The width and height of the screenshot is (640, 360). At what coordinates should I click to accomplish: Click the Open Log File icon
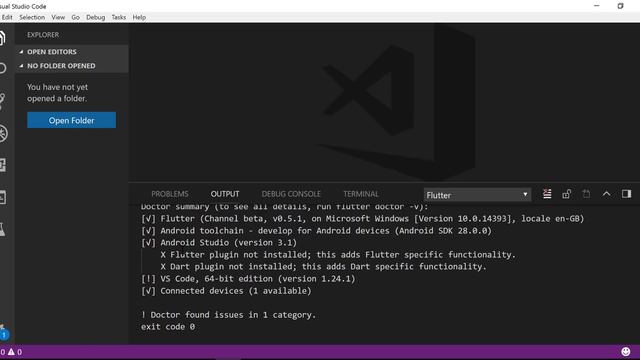click(x=586, y=194)
